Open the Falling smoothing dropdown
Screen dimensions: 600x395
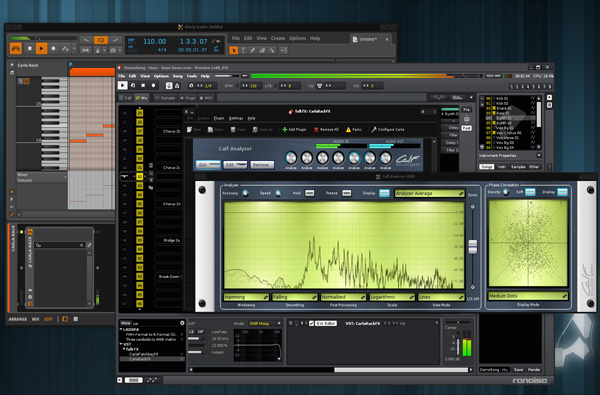click(295, 297)
